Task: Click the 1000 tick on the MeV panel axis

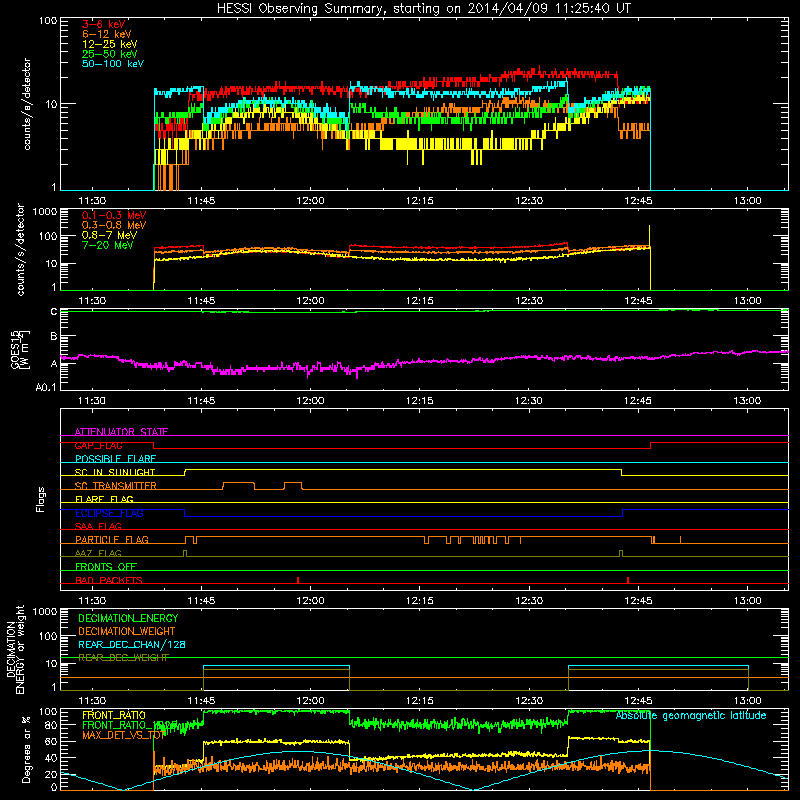Action: 45,212
